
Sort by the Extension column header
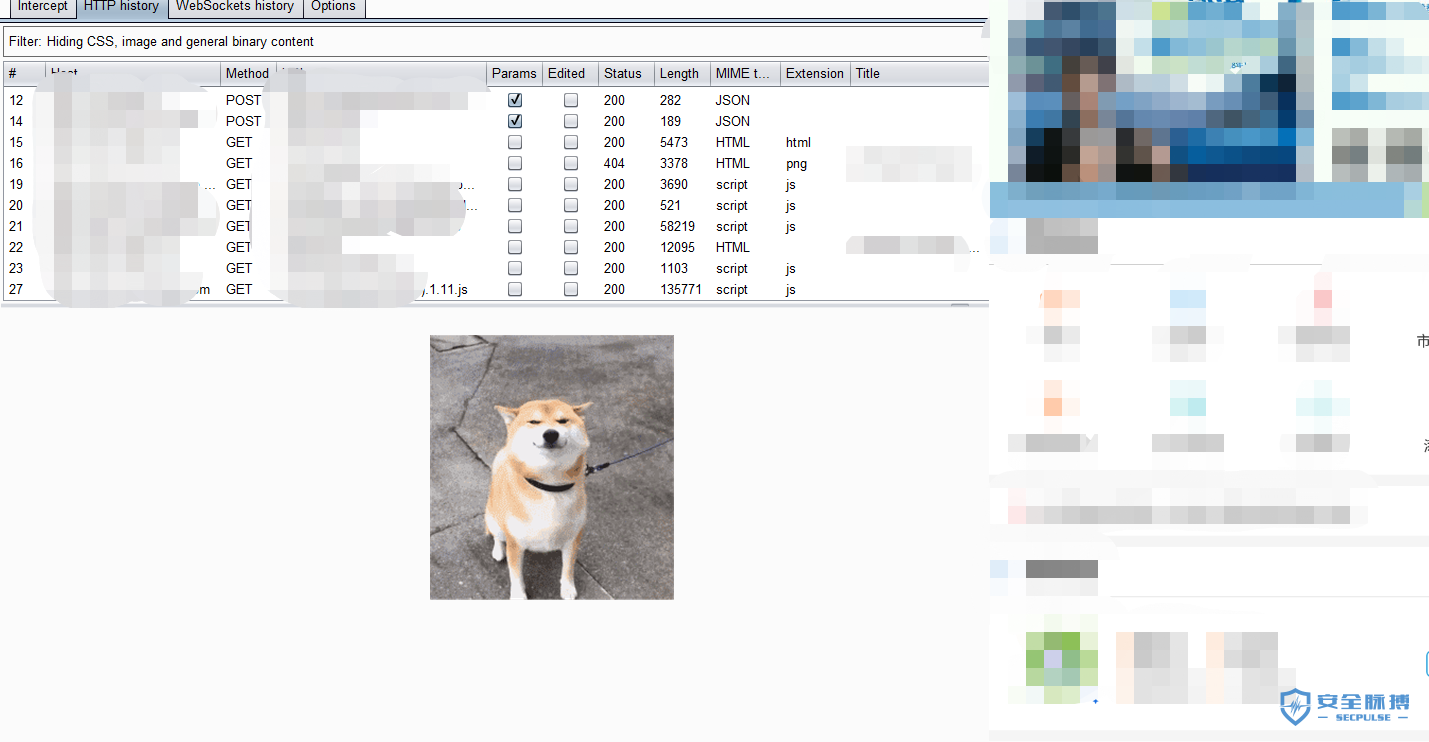[x=815, y=73]
